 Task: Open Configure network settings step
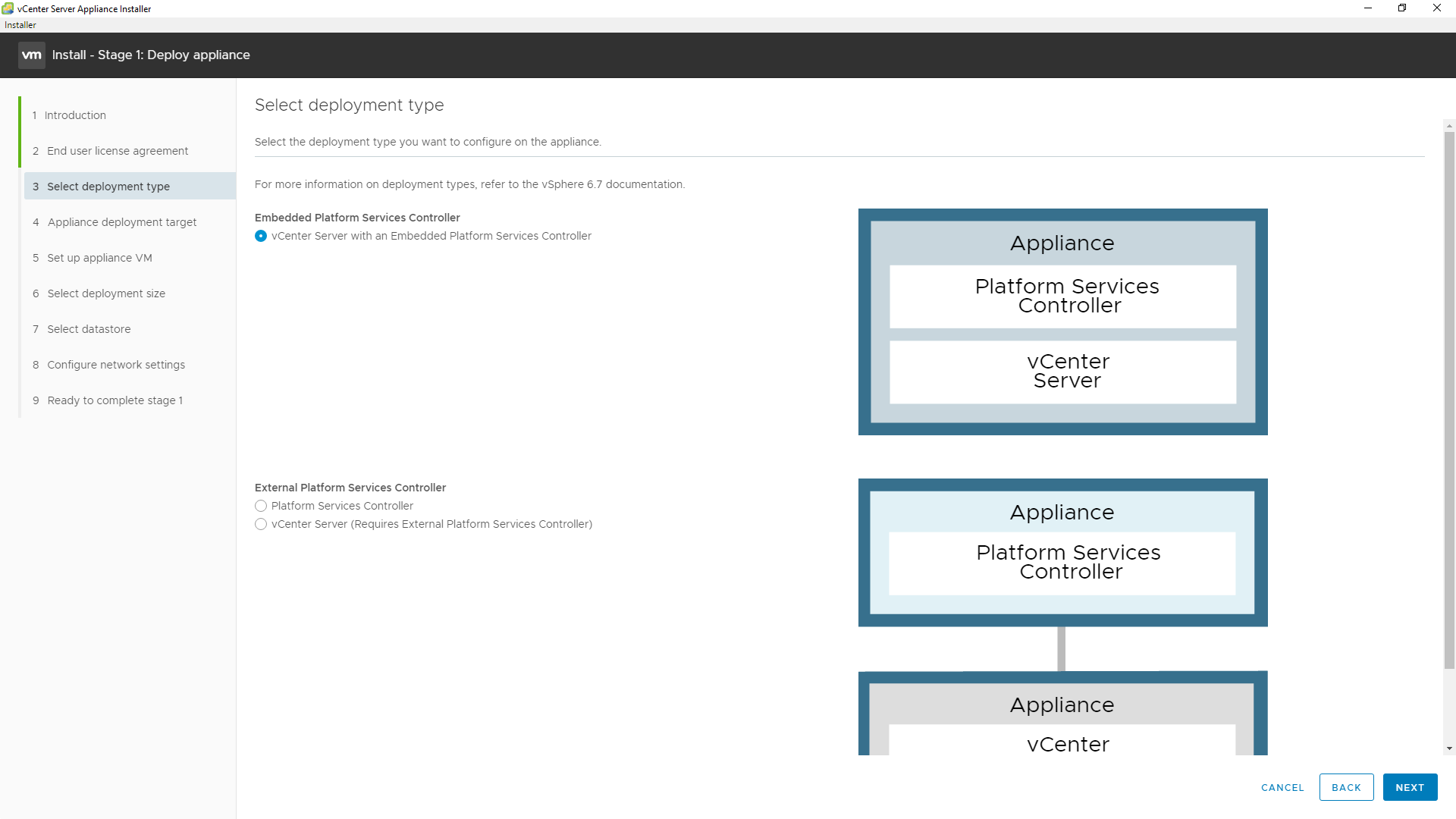point(116,365)
